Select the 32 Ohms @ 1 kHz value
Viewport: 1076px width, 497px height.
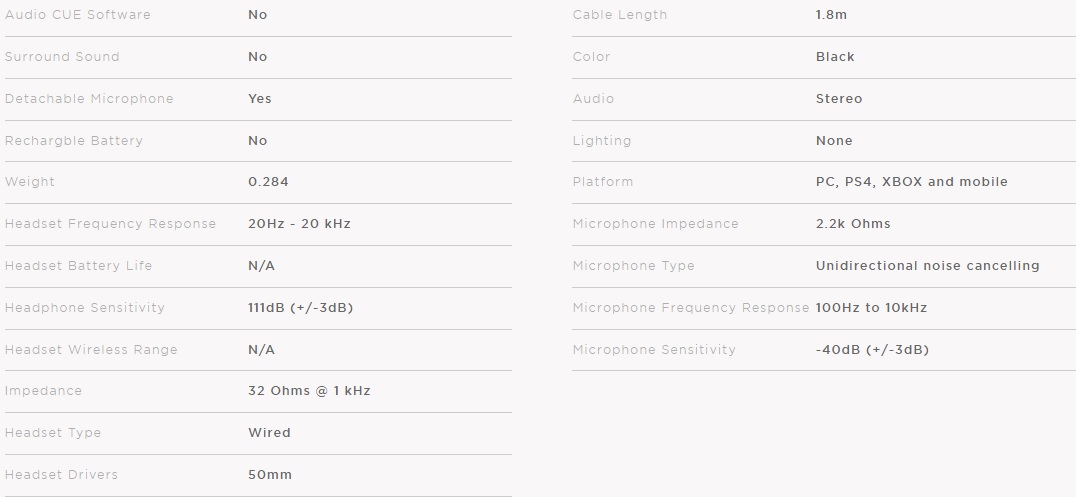309,391
